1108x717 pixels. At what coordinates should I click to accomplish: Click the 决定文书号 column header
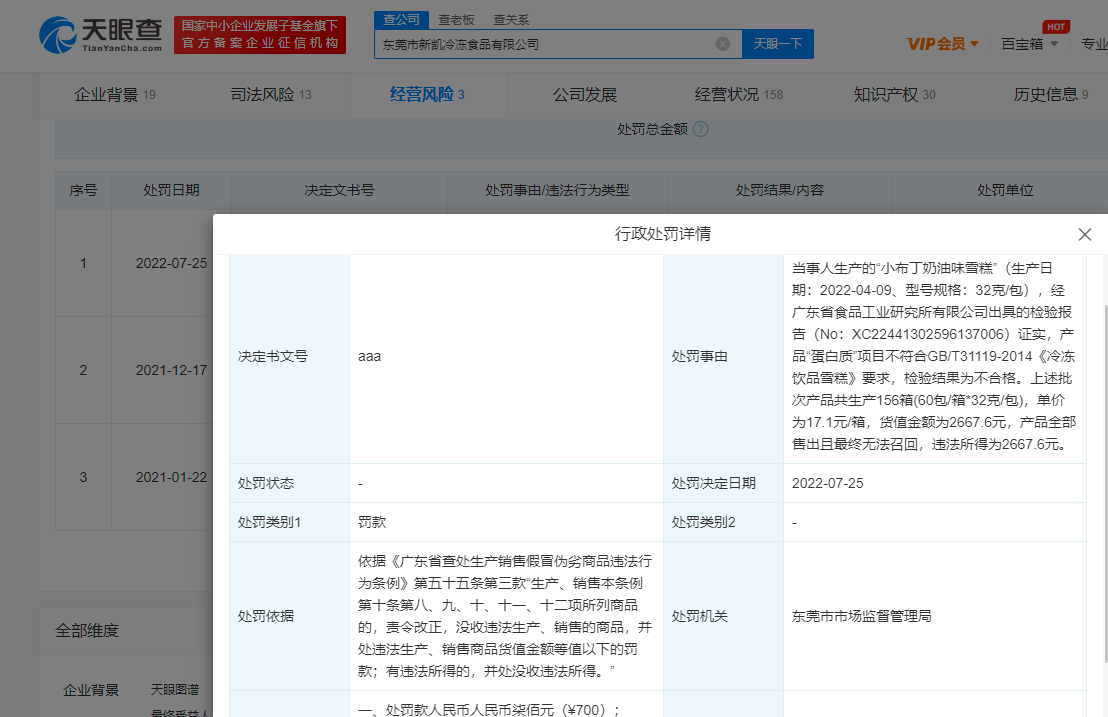point(339,190)
